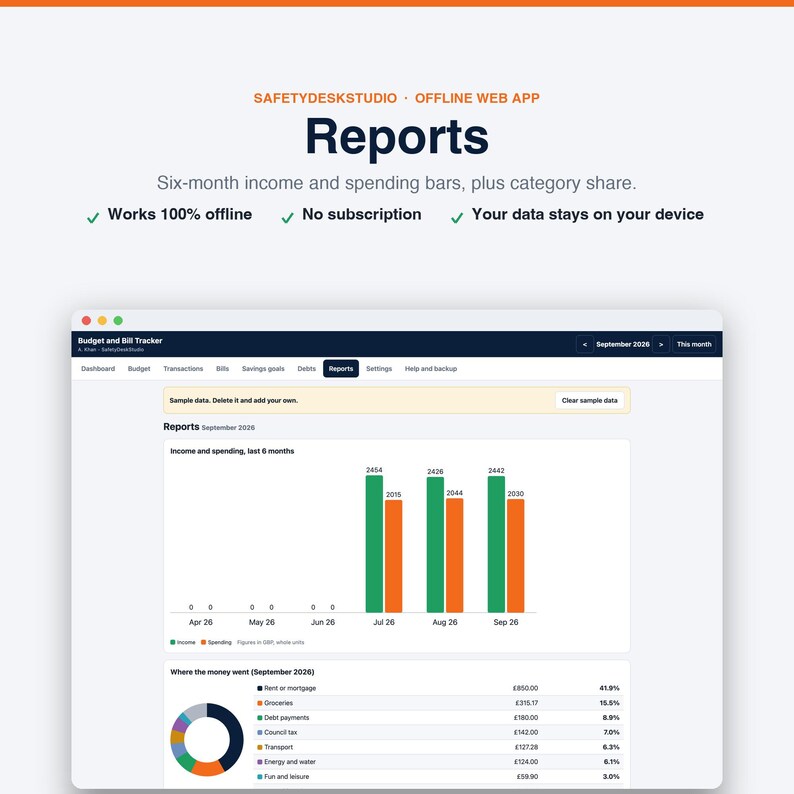Click the £315.17 amount cell
The height and width of the screenshot is (794, 794).
(527, 703)
